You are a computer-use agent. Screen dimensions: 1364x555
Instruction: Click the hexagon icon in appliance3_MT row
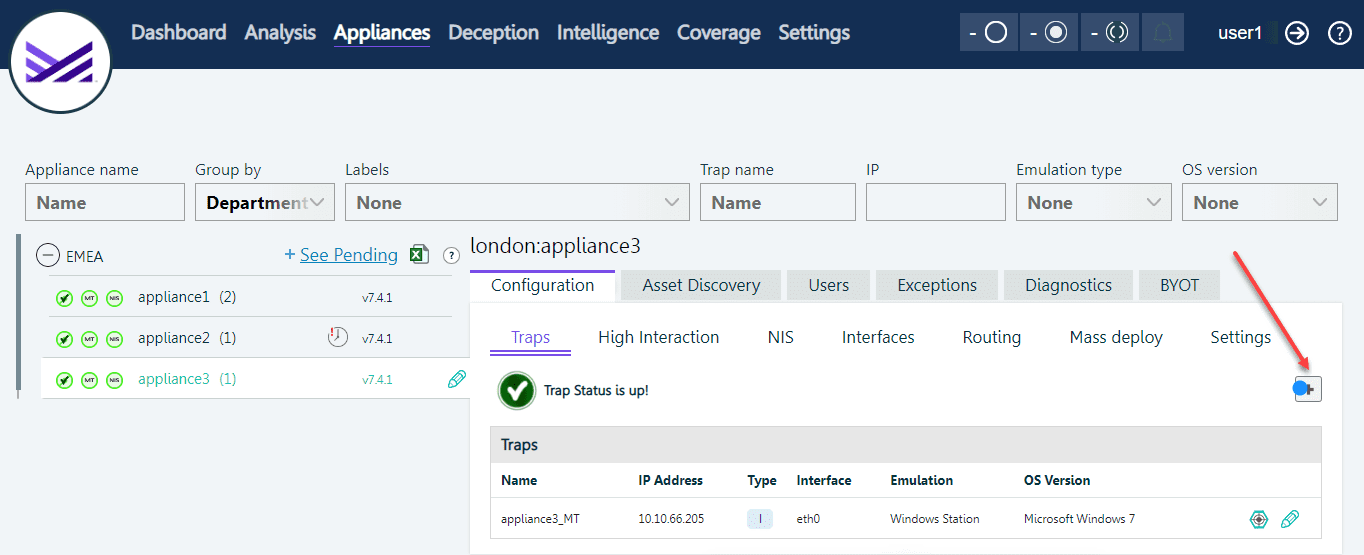(1259, 519)
